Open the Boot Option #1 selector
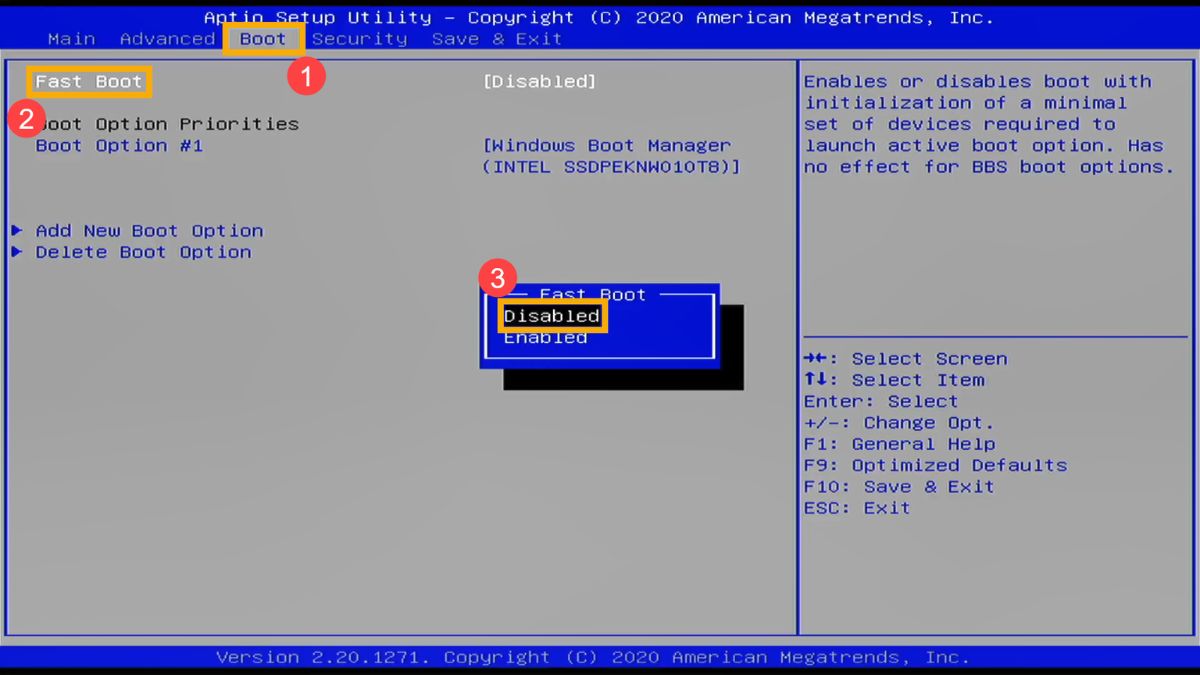 (131, 145)
